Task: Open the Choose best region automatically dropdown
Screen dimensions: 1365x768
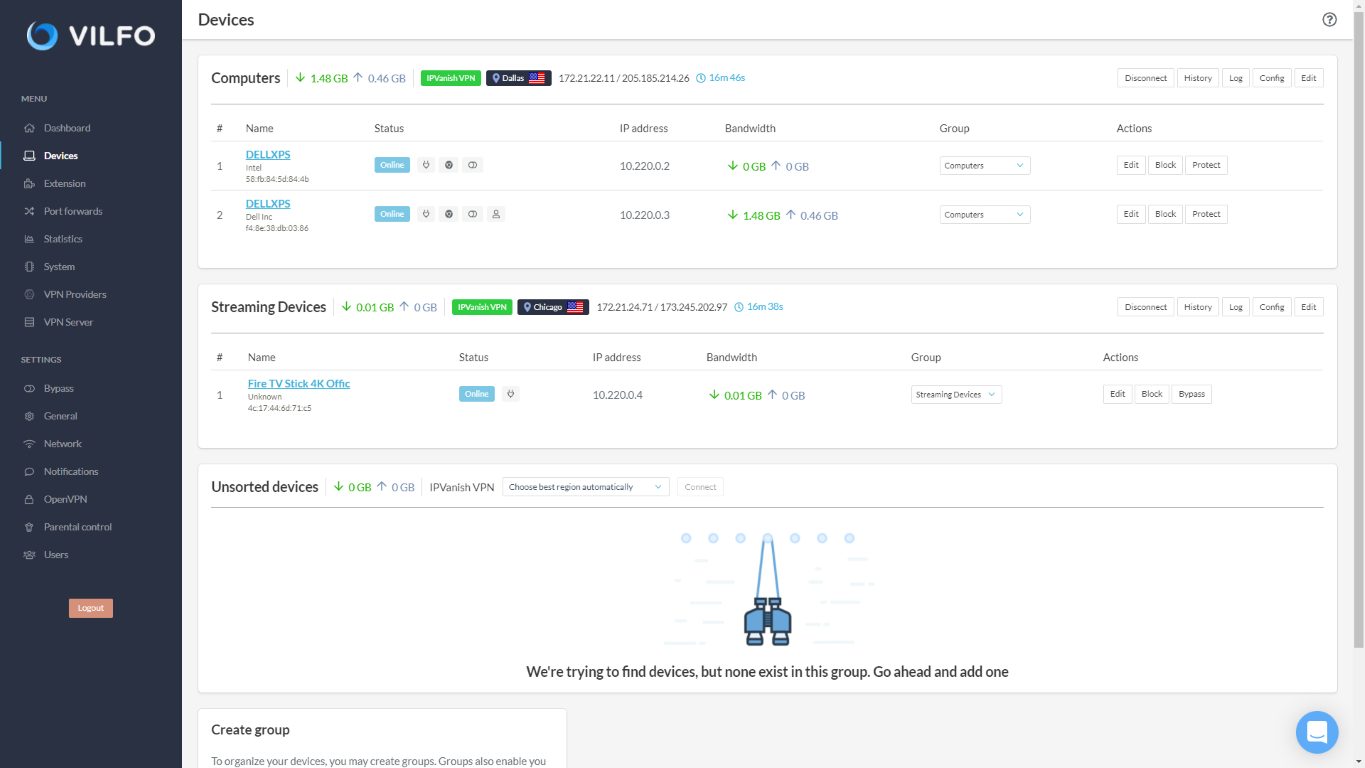Action: pos(585,487)
